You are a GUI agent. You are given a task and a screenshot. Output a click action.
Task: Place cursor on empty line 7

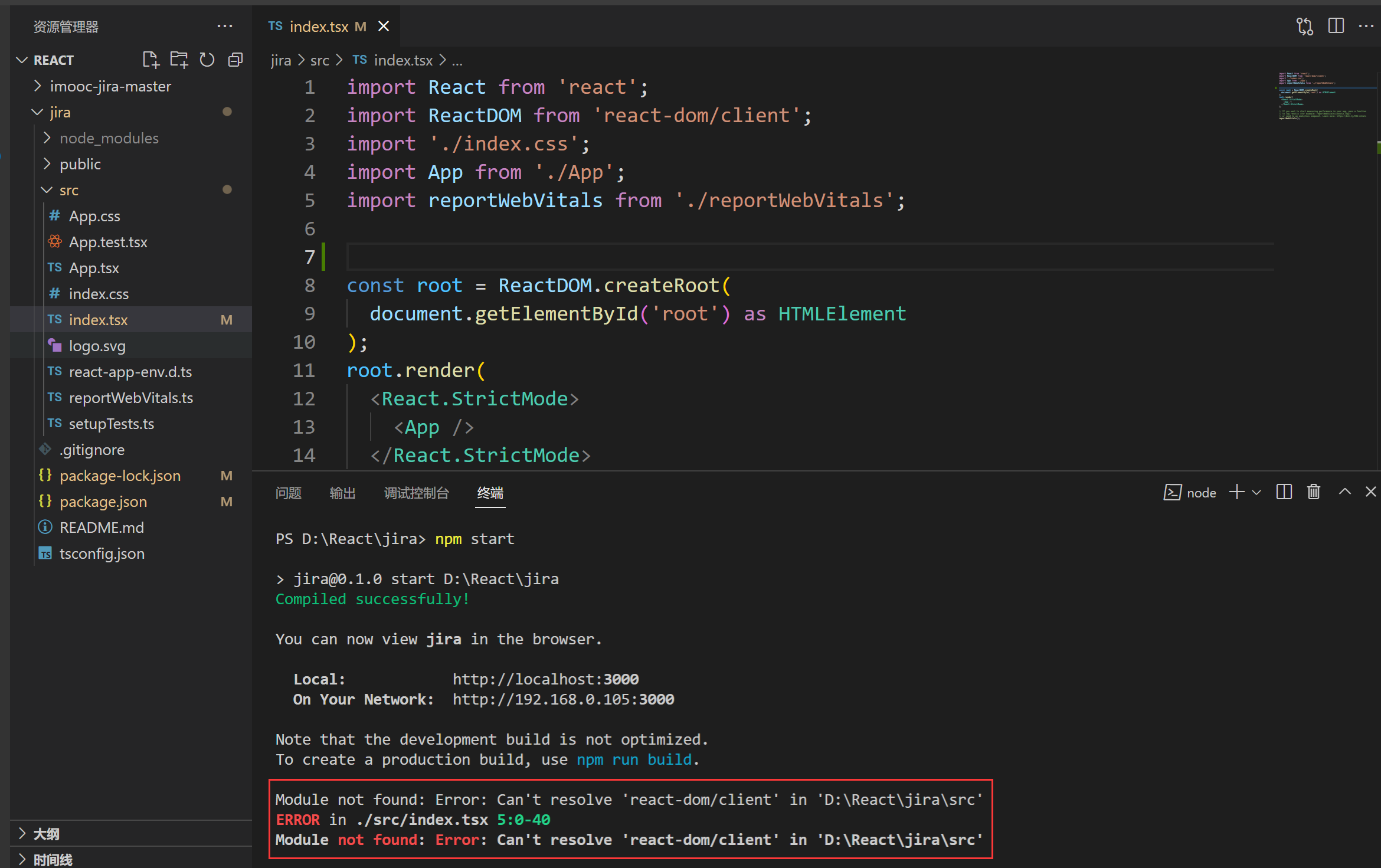[x=810, y=257]
